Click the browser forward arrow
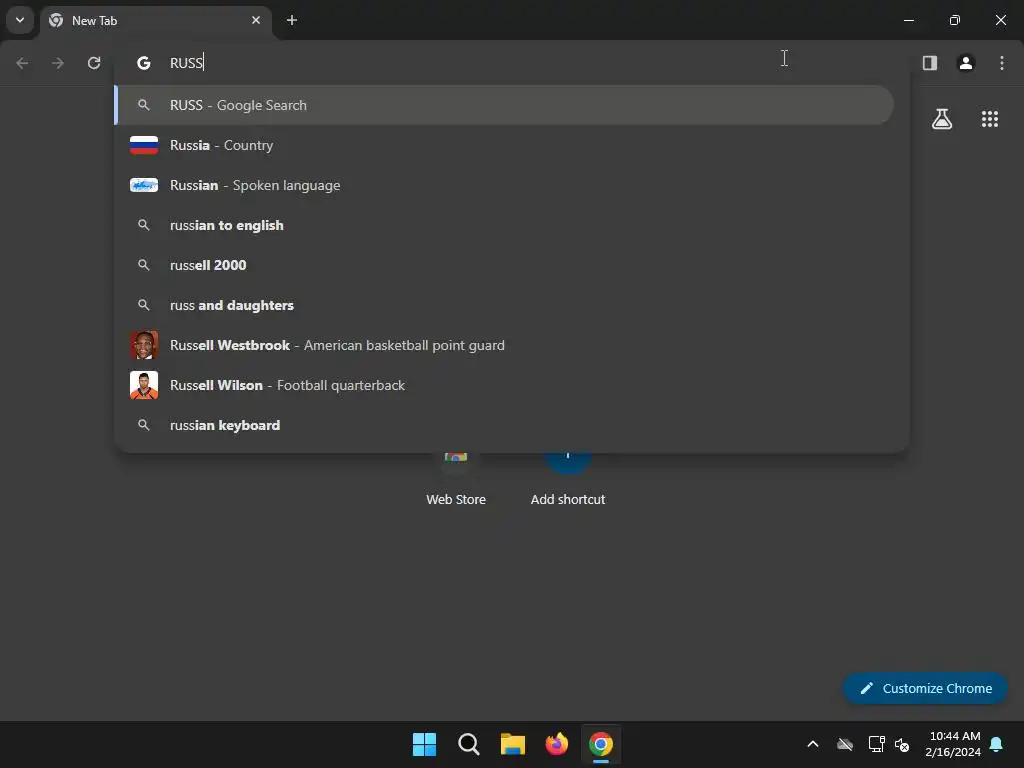 [58, 63]
